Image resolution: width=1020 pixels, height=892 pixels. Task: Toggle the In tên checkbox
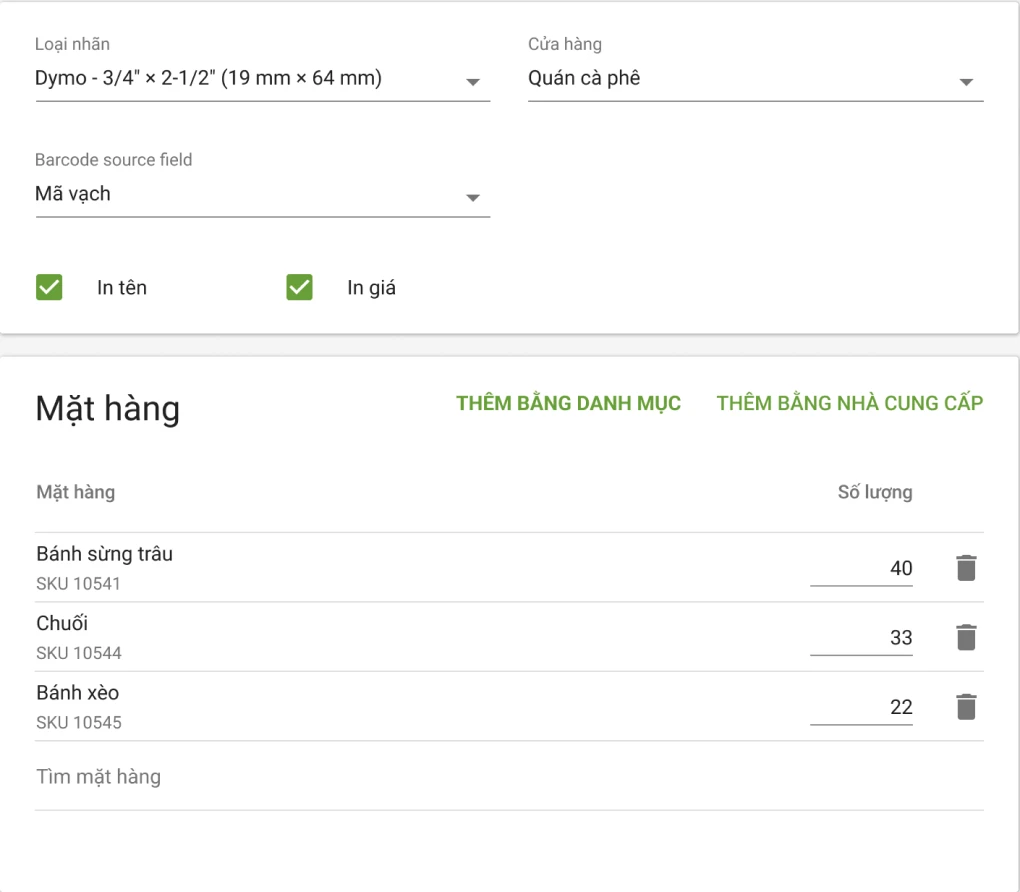(49, 288)
